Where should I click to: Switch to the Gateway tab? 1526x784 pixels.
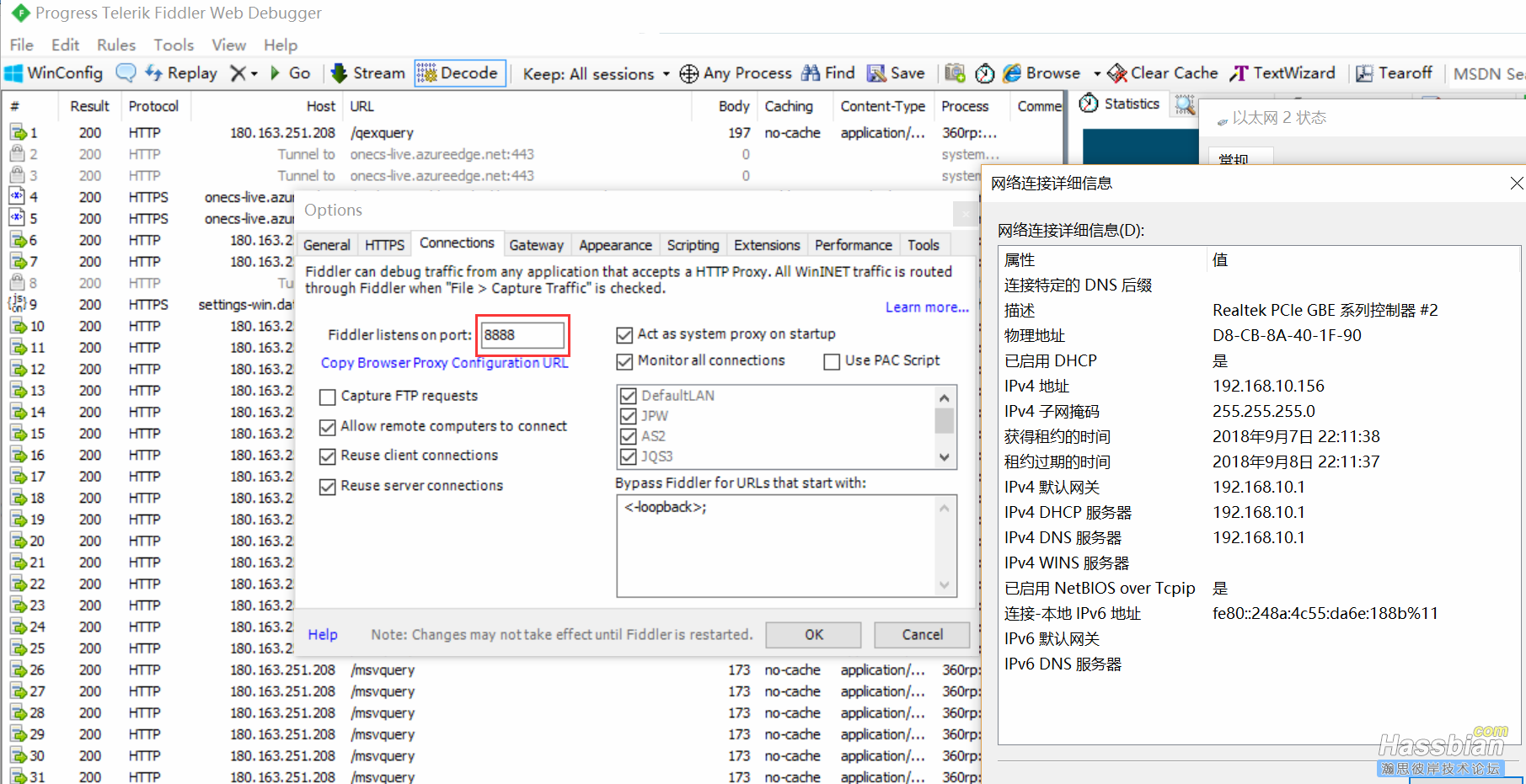point(536,245)
